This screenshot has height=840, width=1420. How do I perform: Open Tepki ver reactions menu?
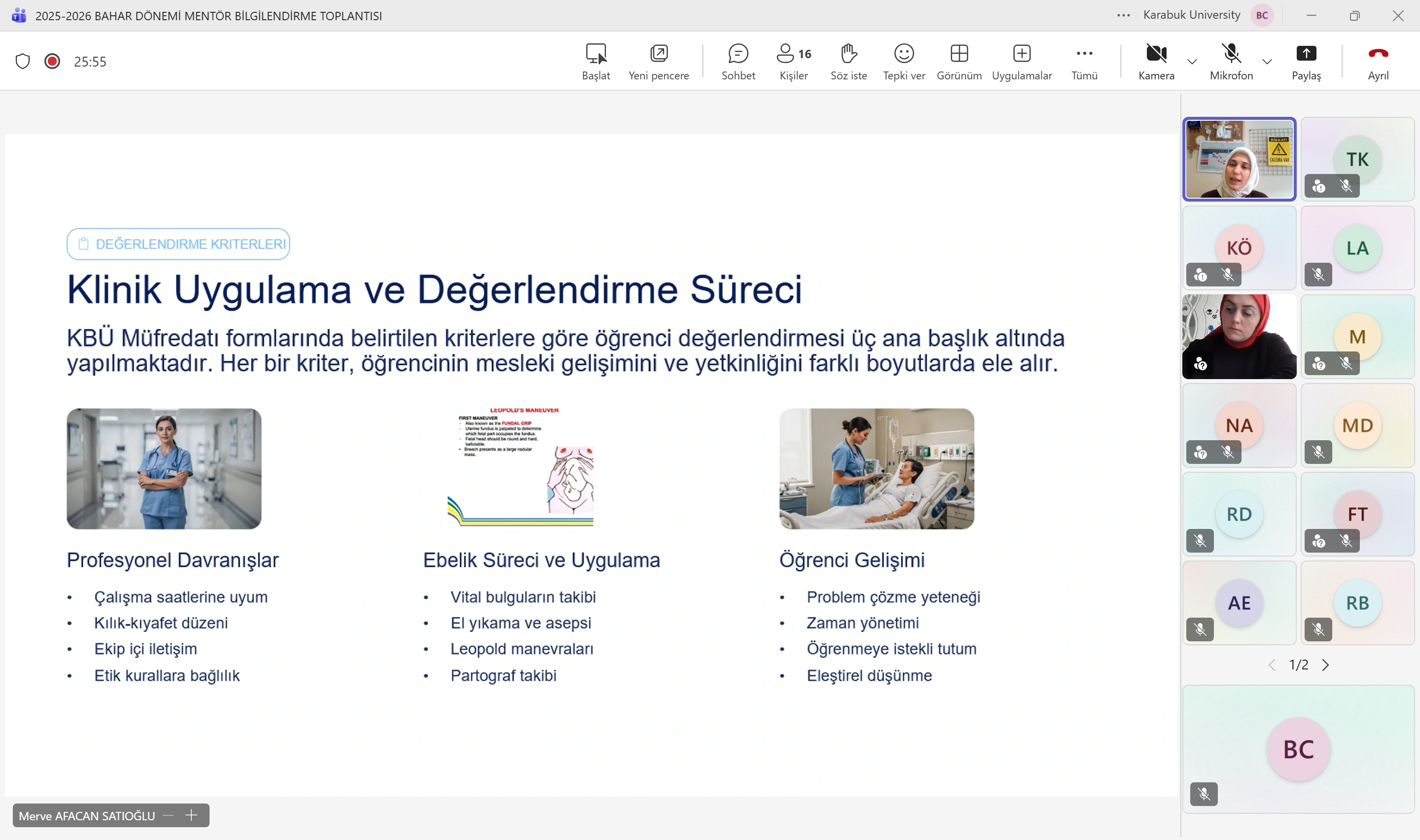[x=904, y=61]
